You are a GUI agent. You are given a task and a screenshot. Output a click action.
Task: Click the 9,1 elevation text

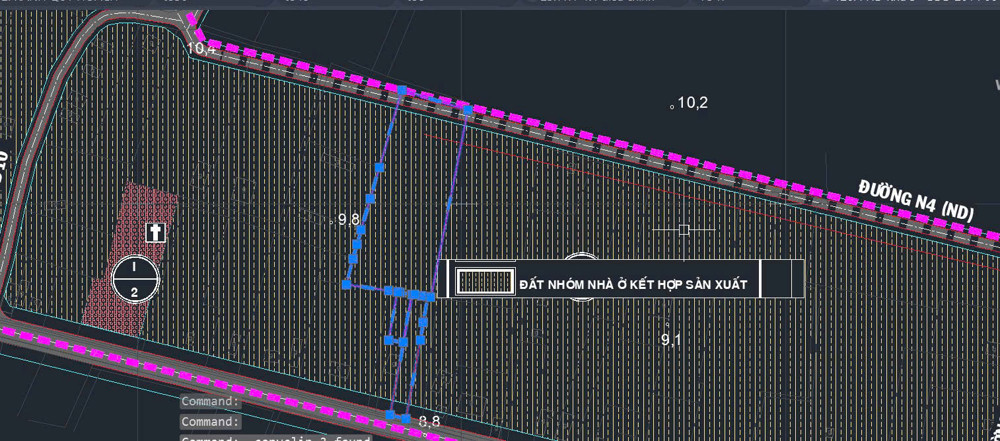point(671,340)
